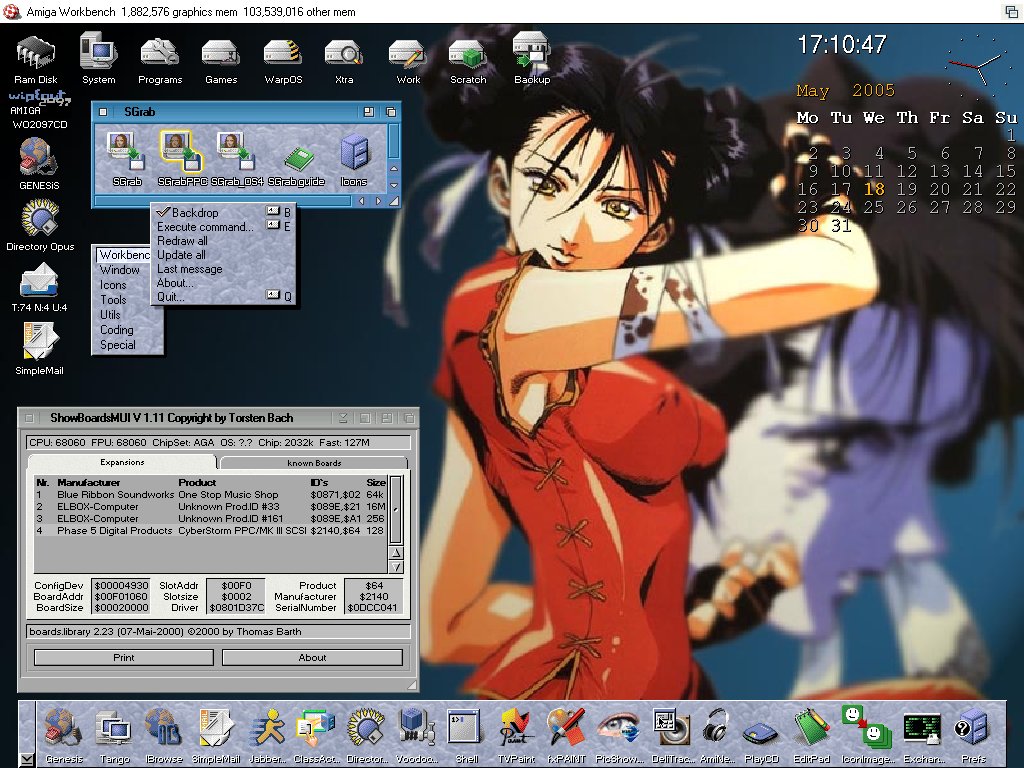Launch IBrowse from the dock

pyautogui.click(x=163, y=735)
